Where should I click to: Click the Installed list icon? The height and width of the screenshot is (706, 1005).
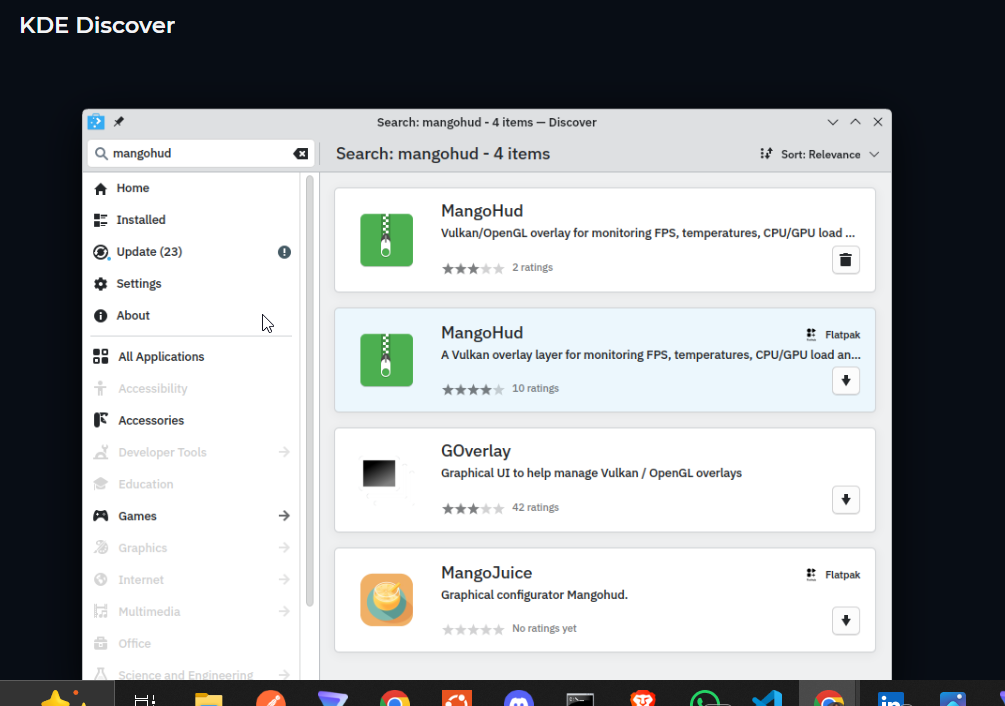[x=101, y=220]
